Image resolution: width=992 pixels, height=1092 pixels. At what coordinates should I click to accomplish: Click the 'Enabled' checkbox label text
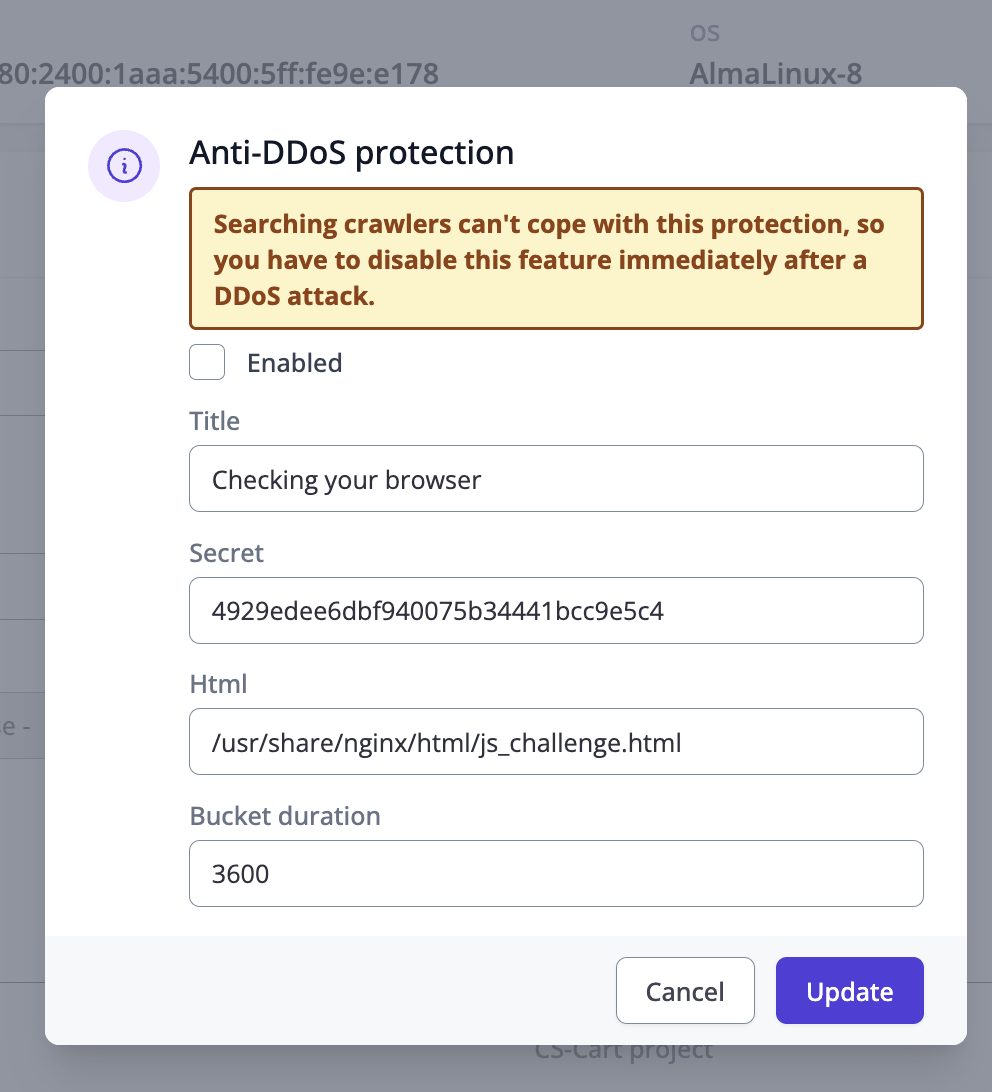[x=294, y=363]
